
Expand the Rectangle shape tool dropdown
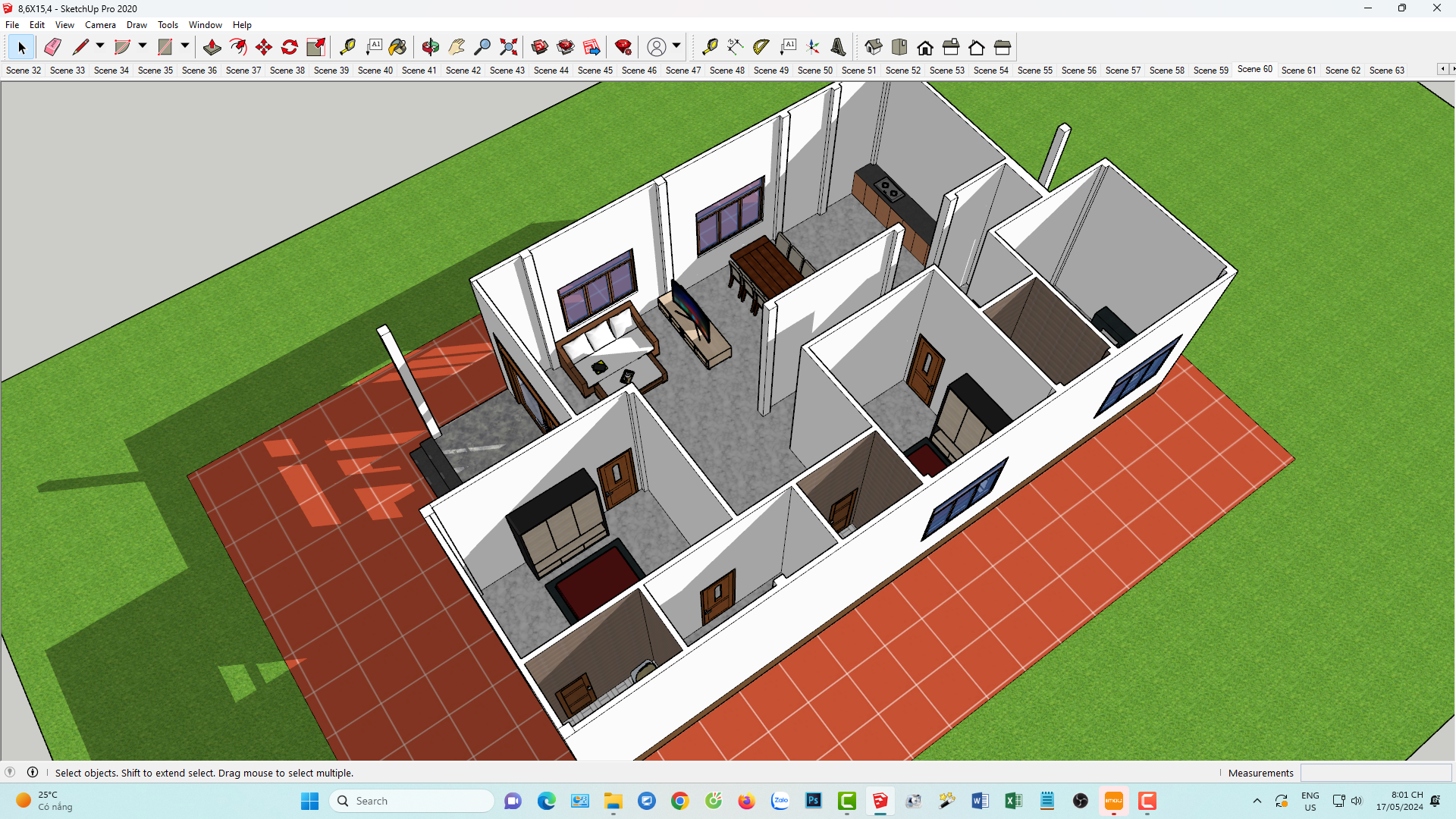click(x=184, y=46)
